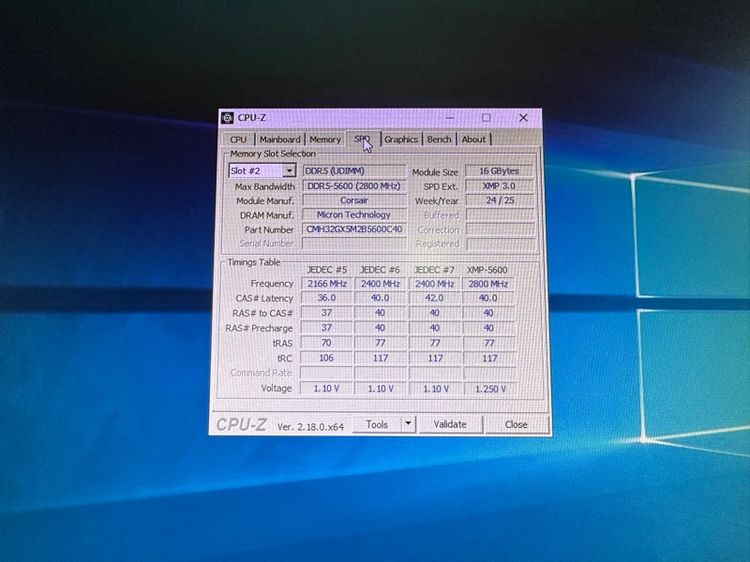Switch to the Bench tab
Image resolution: width=750 pixels, height=562 pixels.
click(x=439, y=139)
